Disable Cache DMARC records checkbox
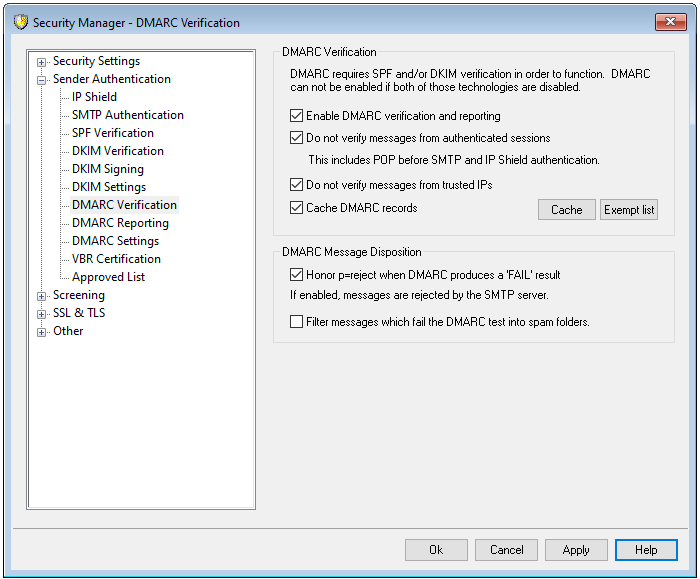 [x=296, y=208]
